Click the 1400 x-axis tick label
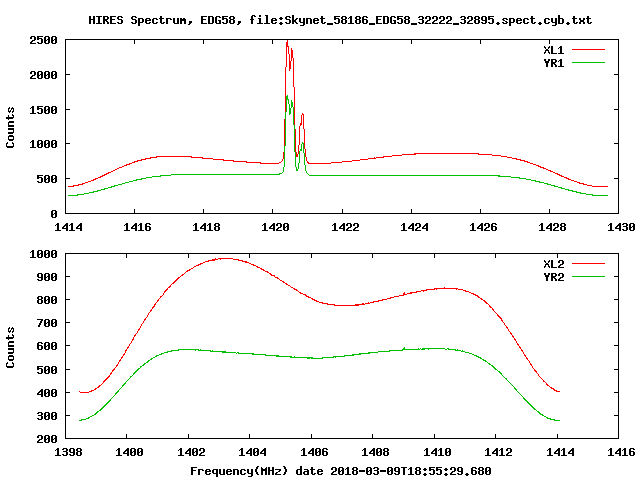The height and width of the screenshot is (480, 640). (129, 452)
